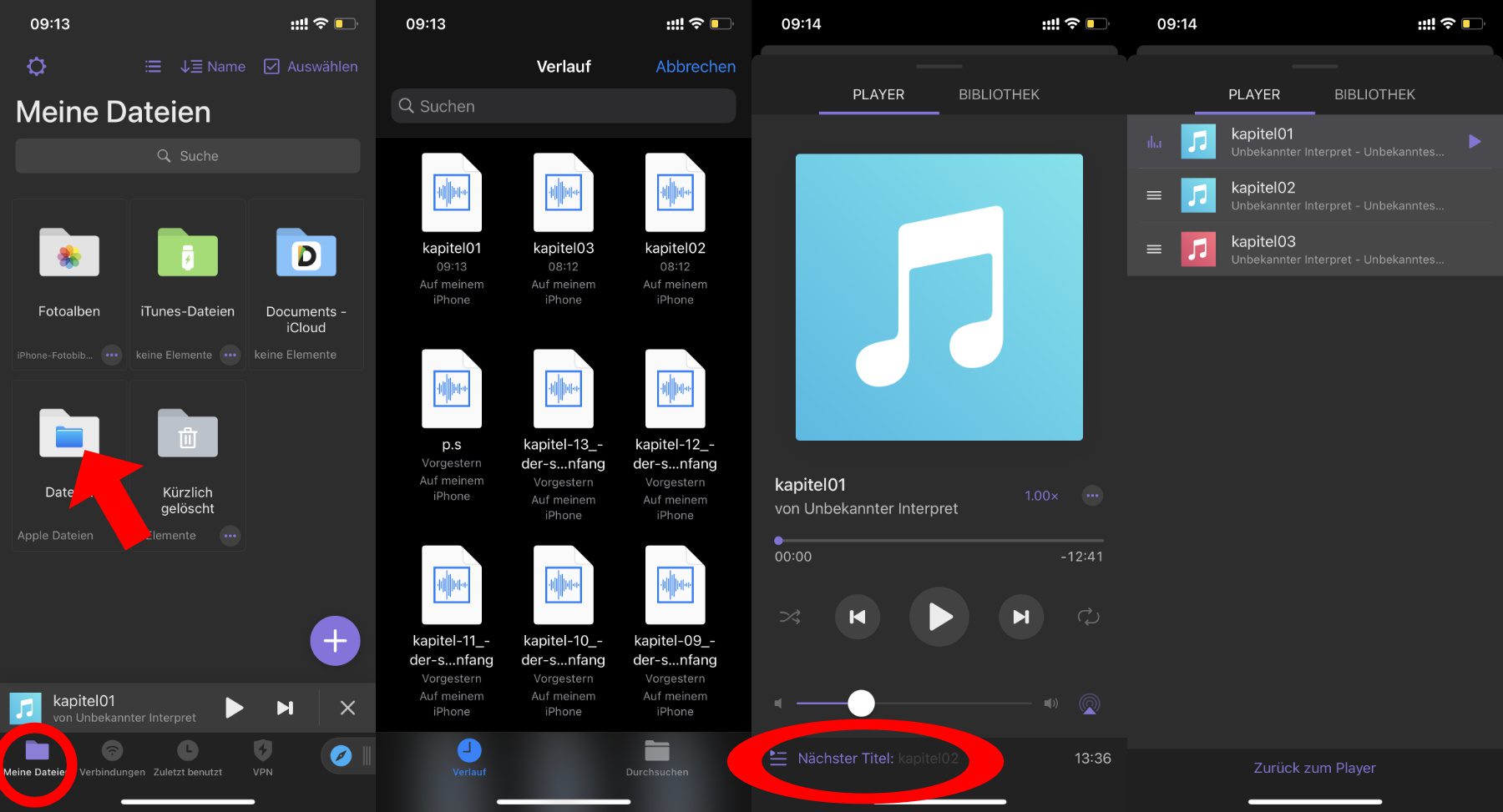This screenshot has height=812, width=1503.
Task: Open player more options menu
Action: pos(1092,496)
